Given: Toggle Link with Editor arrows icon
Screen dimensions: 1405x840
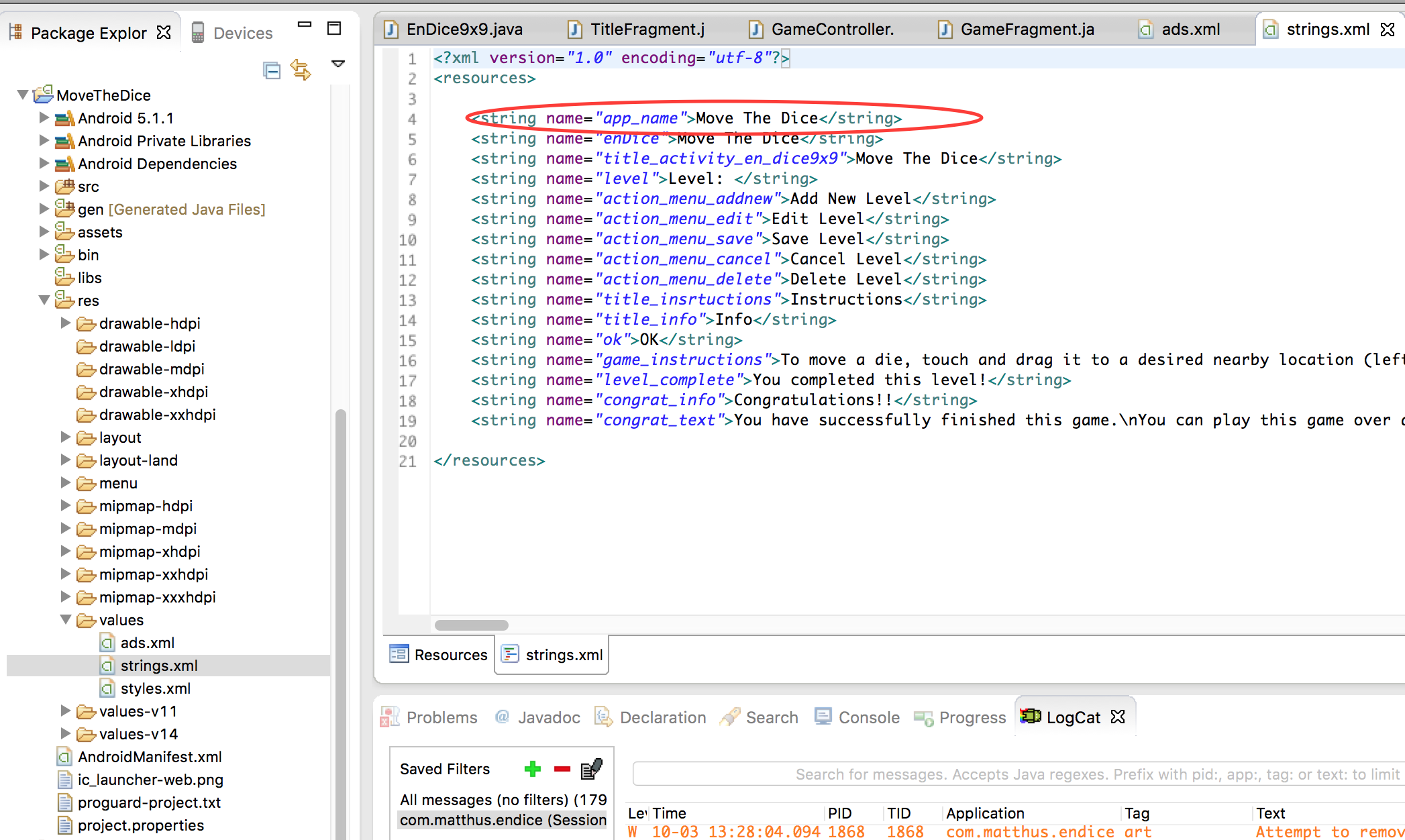Looking at the screenshot, I should pyautogui.click(x=301, y=69).
